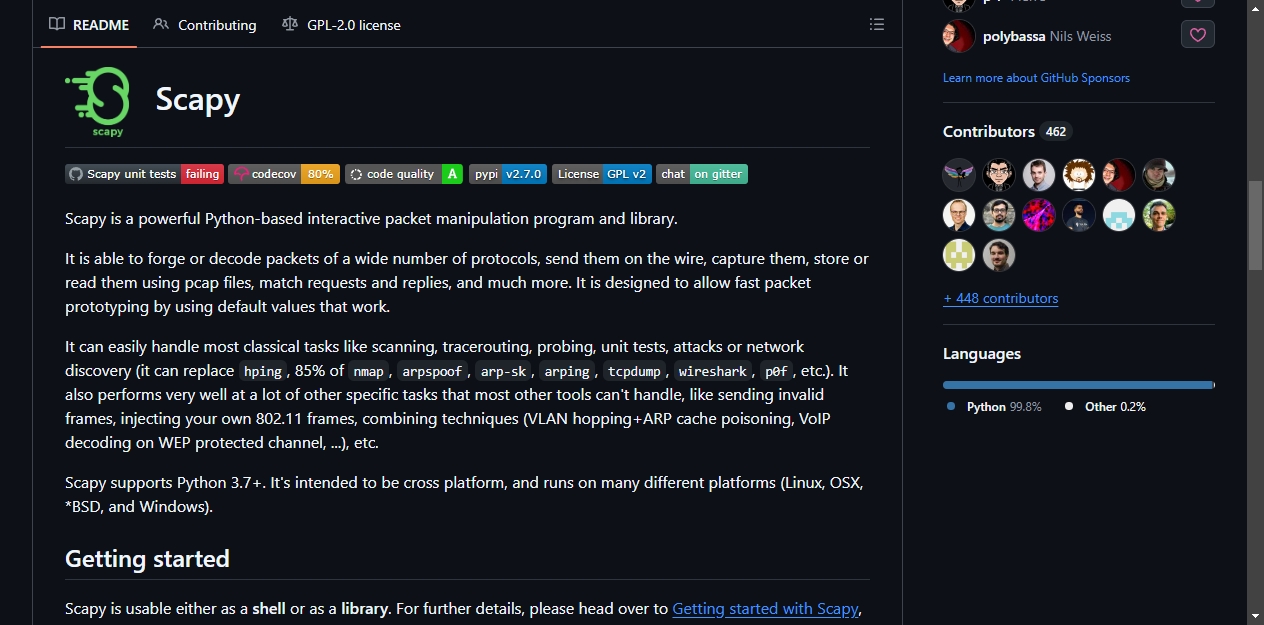
Task: Click the tcpdump inline code text
Action: pos(635,371)
